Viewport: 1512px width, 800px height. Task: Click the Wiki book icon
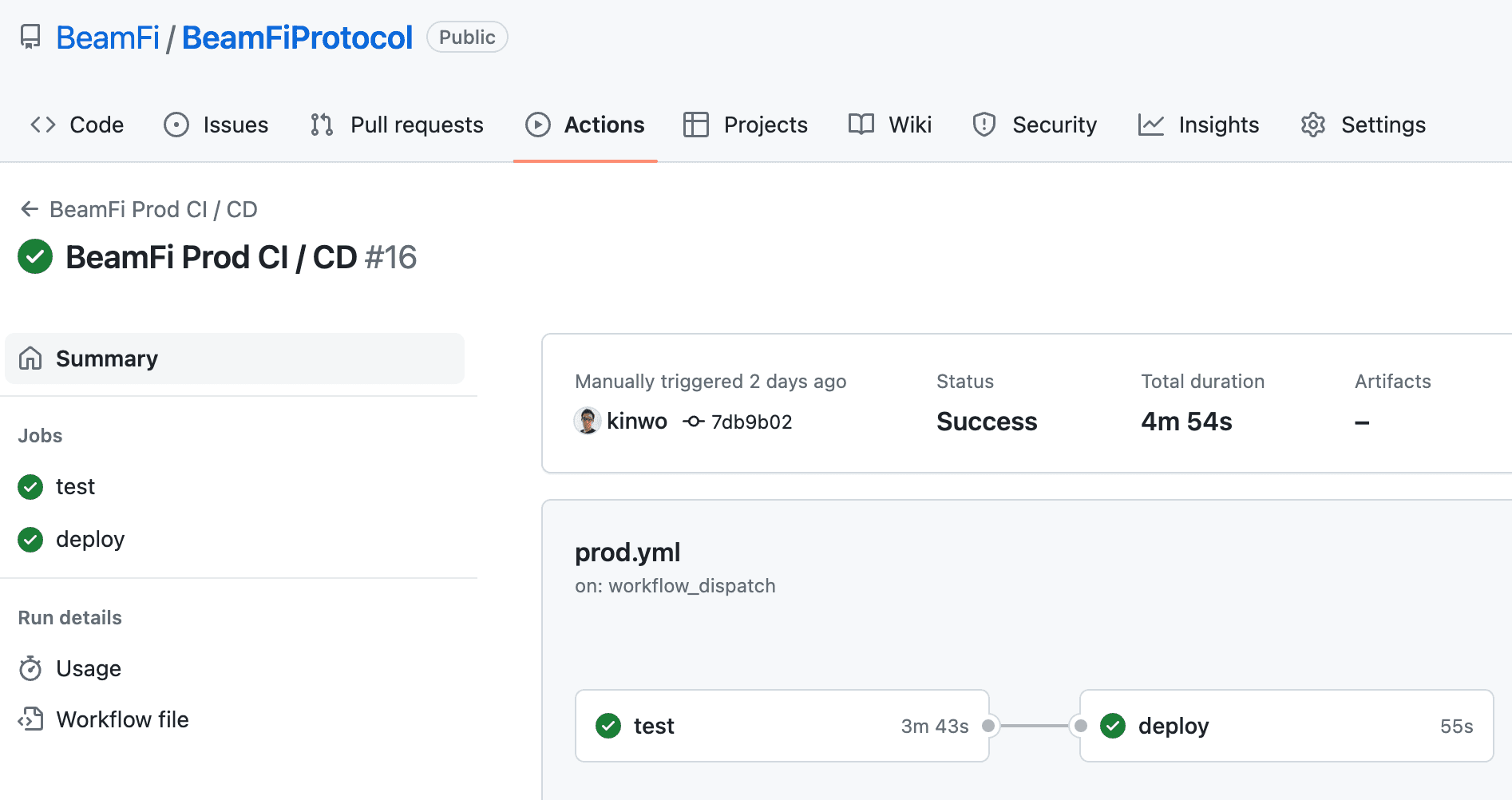pyautogui.click(x=861, y=125)
